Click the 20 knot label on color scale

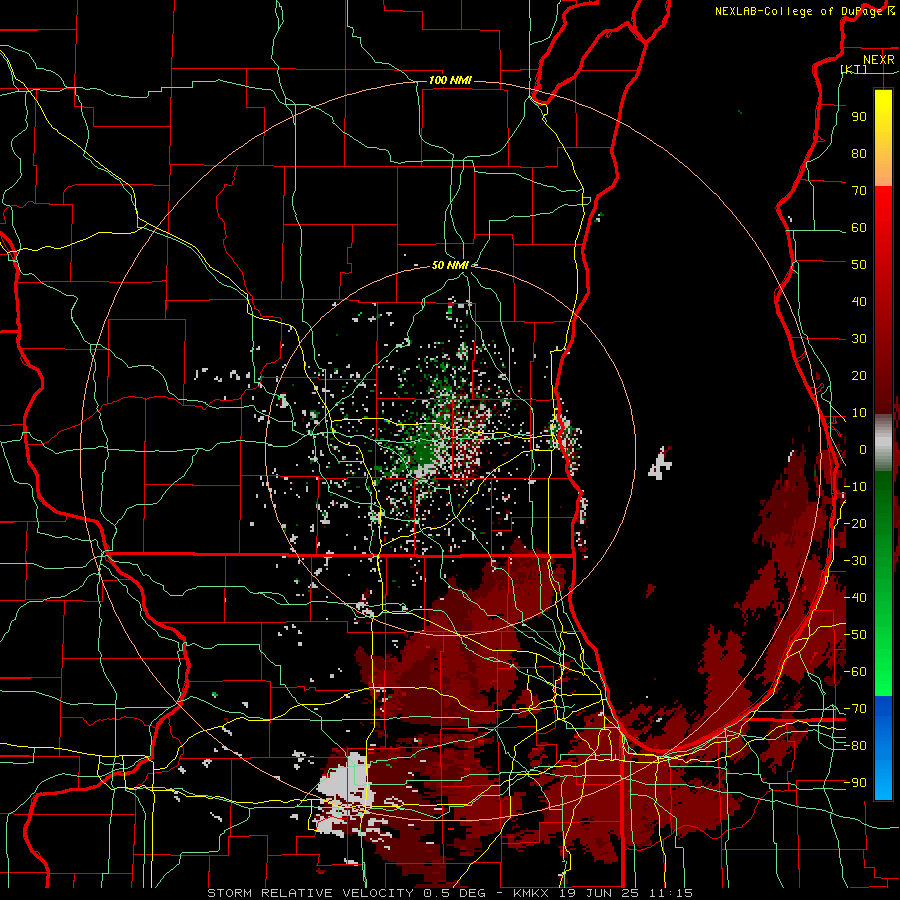point(859,375)
